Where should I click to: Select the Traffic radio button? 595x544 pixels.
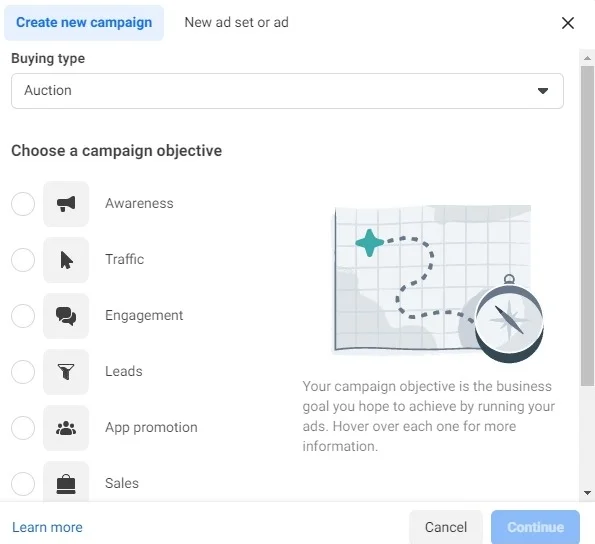[23, 260]
